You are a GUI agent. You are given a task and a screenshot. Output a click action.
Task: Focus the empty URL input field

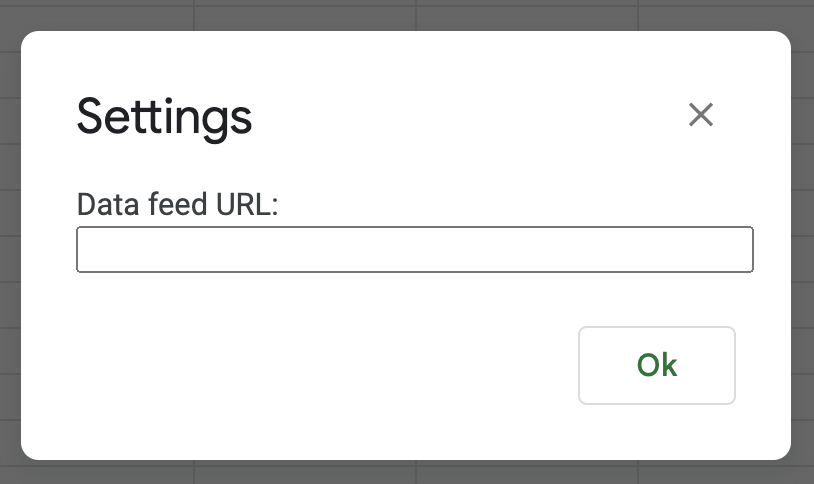click(x=414, y=250)
